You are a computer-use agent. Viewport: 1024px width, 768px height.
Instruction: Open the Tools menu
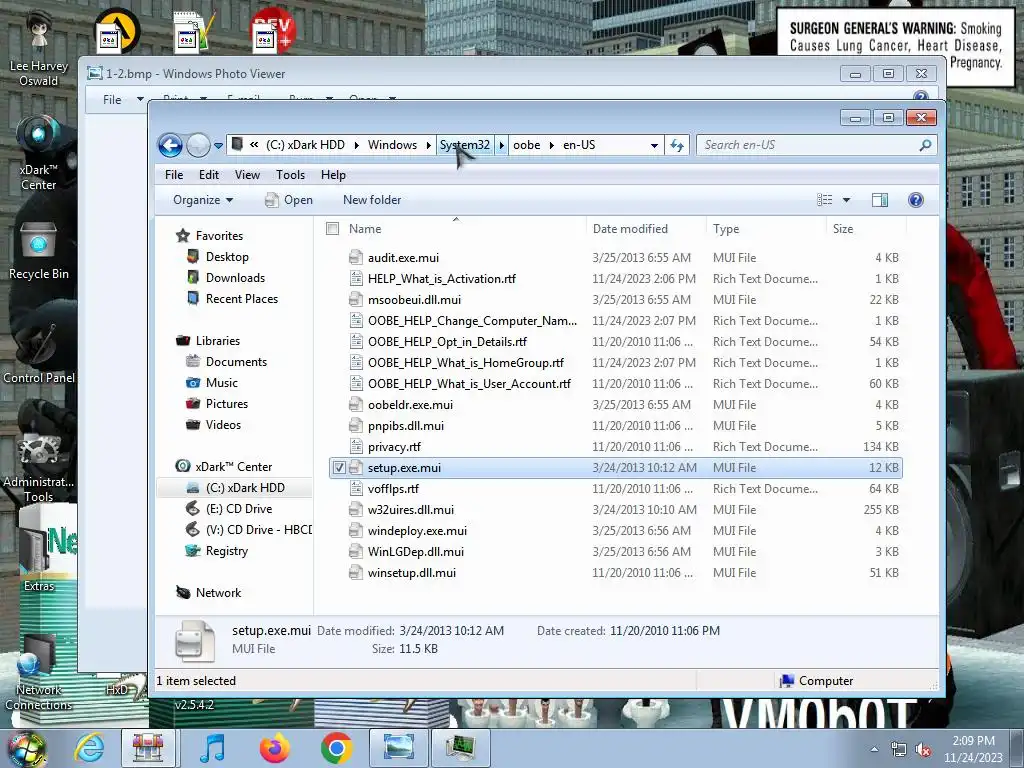(291, 175)
